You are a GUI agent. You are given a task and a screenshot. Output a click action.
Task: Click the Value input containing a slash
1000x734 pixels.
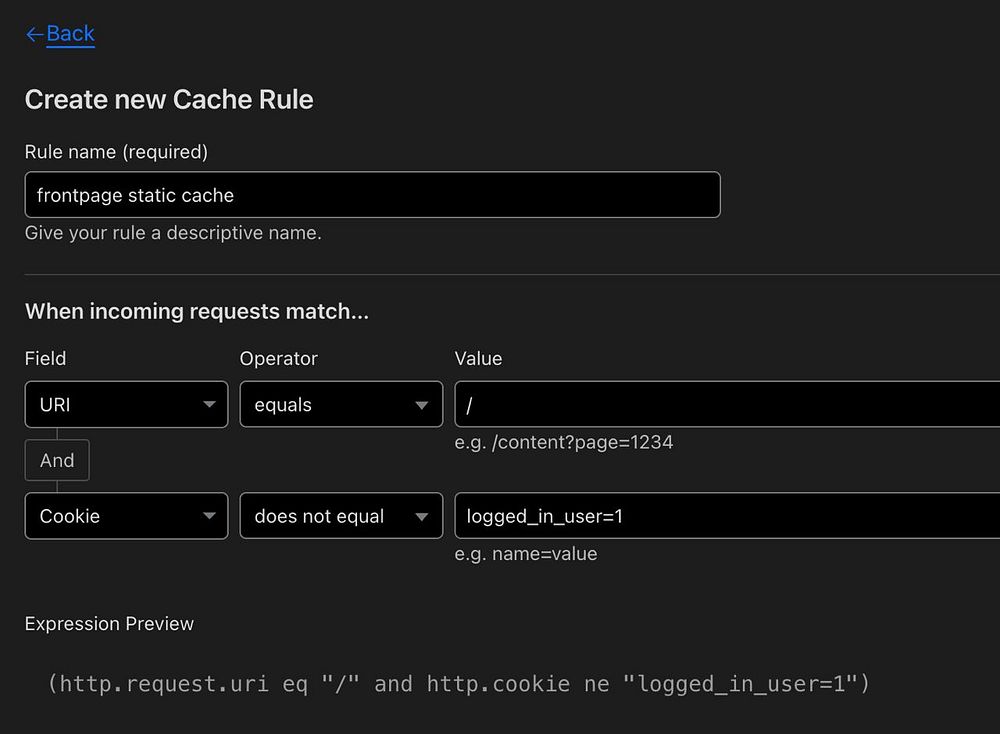click(726, 405)
